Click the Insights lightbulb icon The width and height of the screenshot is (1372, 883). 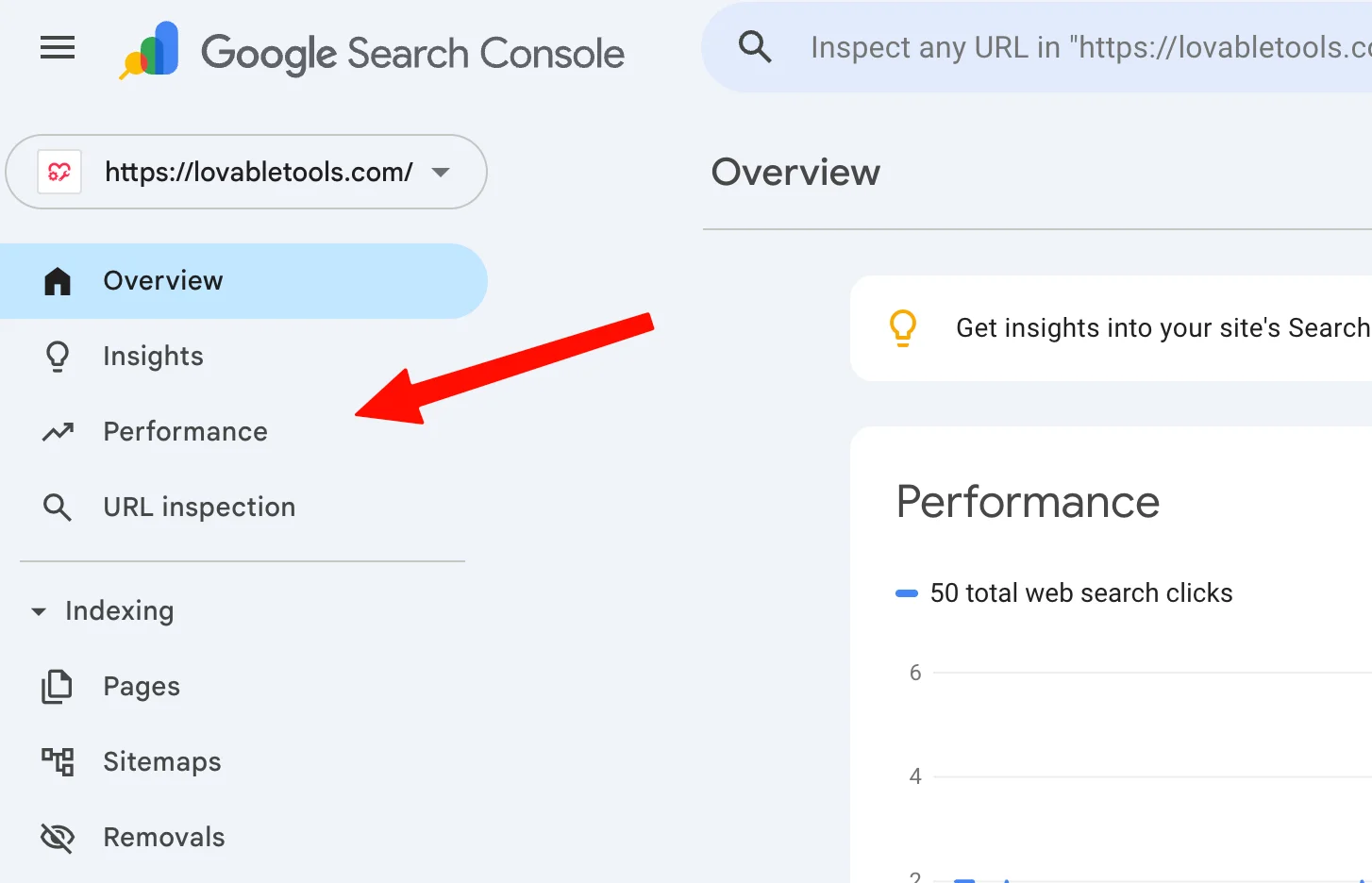point(57,356)
